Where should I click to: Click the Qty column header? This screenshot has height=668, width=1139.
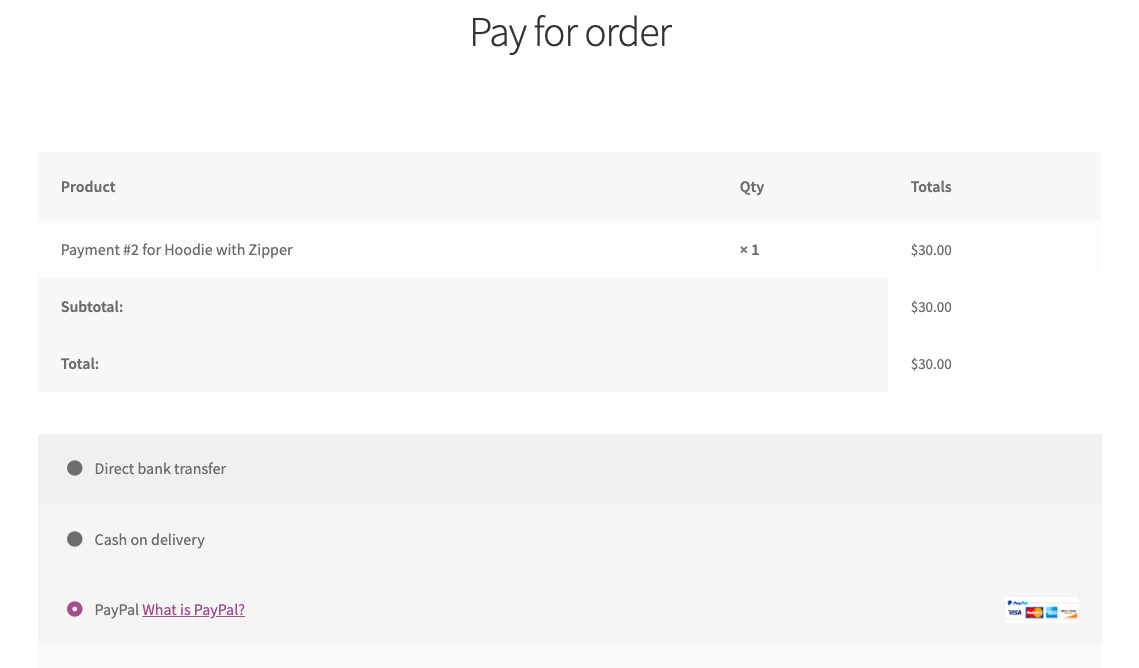(751, 187)
